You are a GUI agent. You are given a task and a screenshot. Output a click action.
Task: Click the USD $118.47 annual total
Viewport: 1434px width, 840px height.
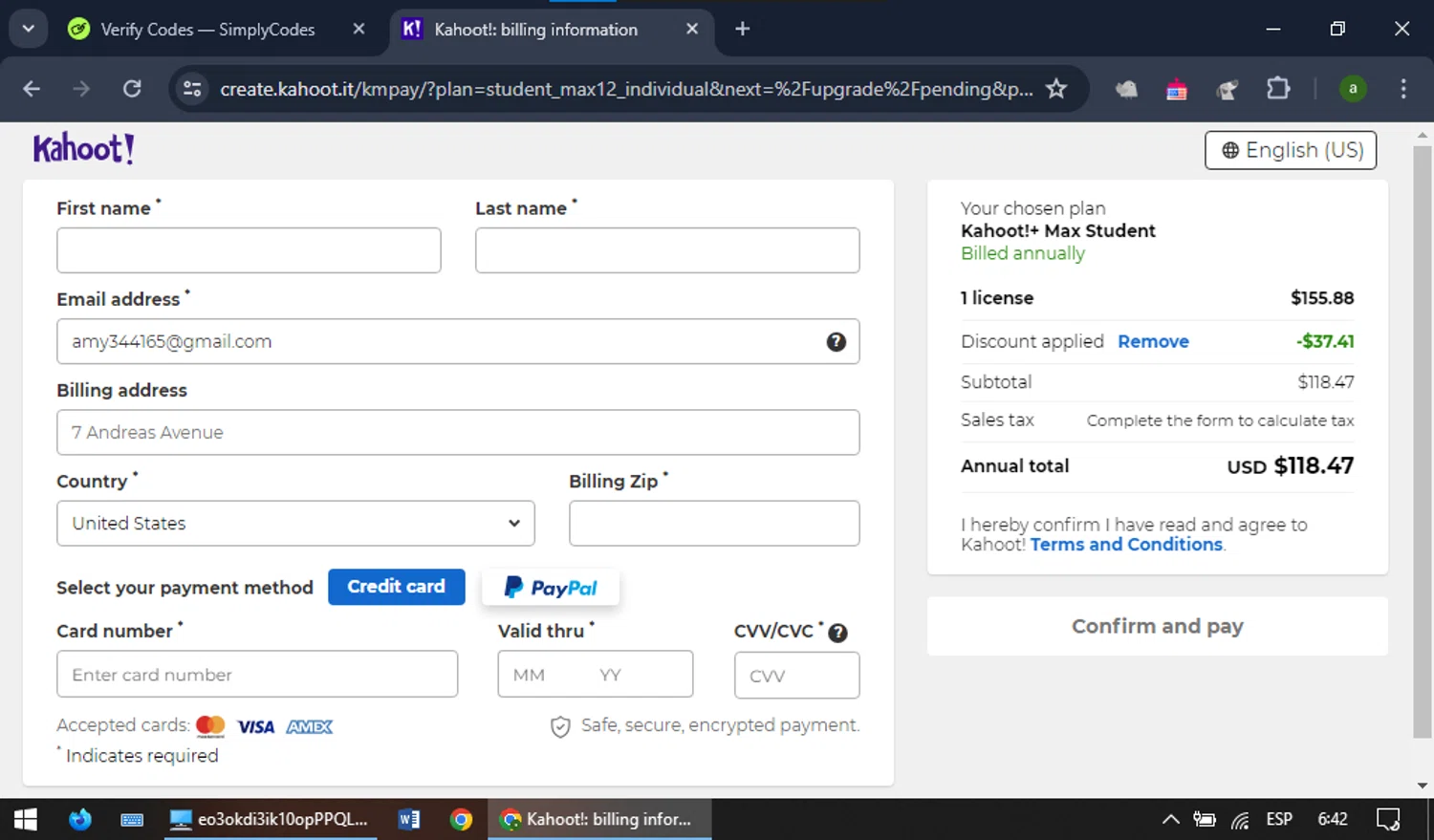pos(1291,466)
